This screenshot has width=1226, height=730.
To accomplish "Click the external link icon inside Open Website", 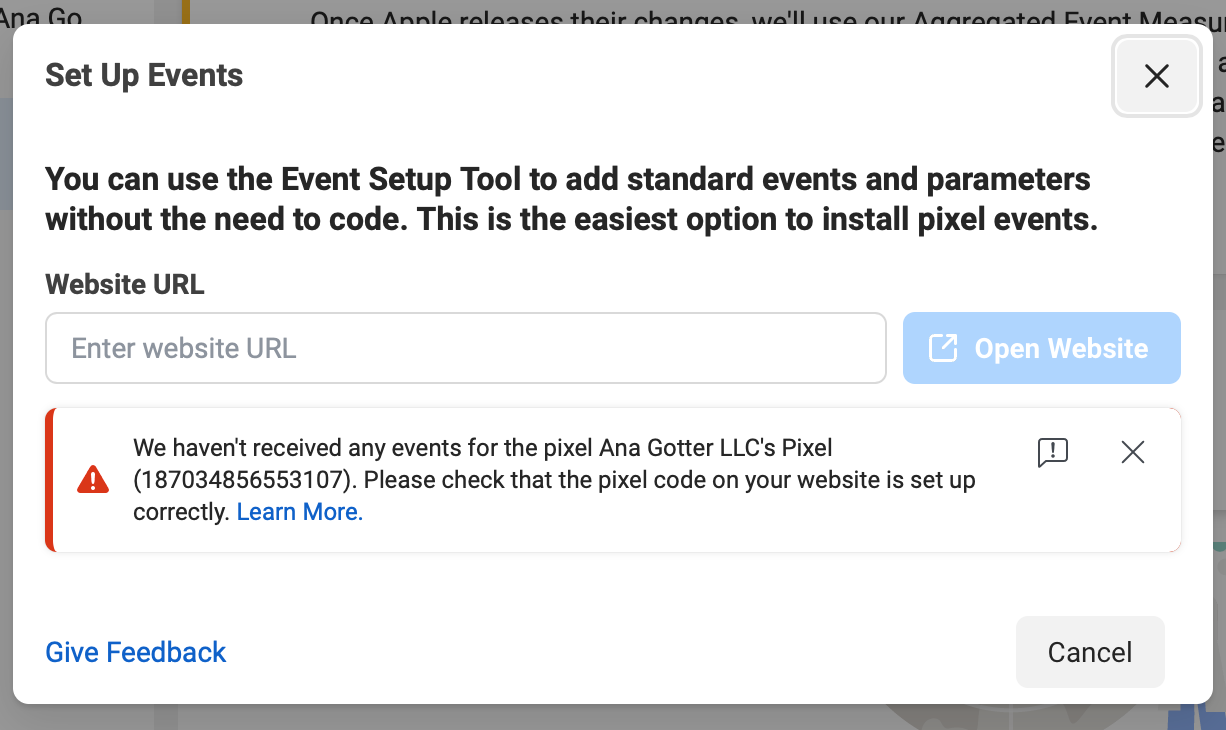I will click(x=942, y=348).
